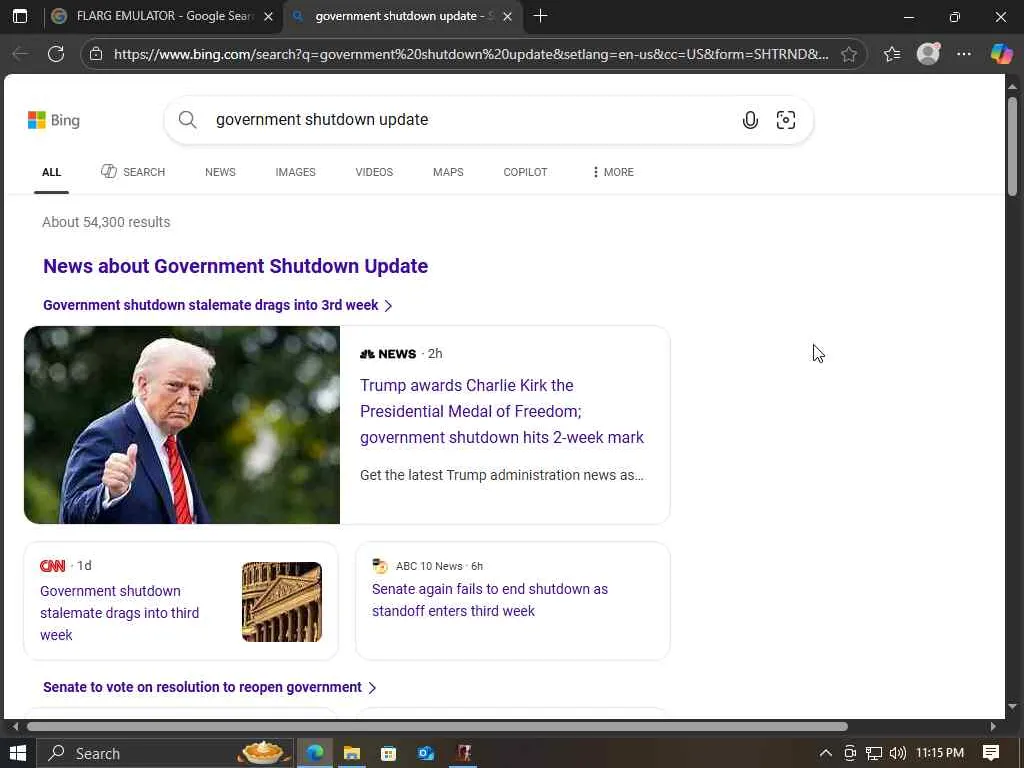Click the taskbar Search box
Image resolution: width=1024 pixels, height=768 pixels.
tap(165, 754)
